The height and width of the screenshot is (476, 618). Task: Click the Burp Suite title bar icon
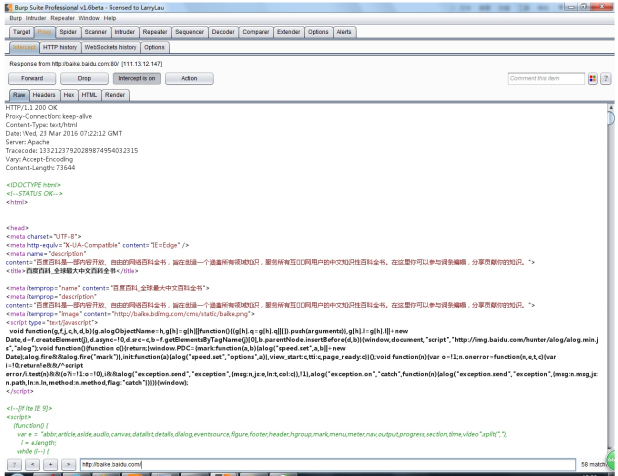[x=9, y=7]
